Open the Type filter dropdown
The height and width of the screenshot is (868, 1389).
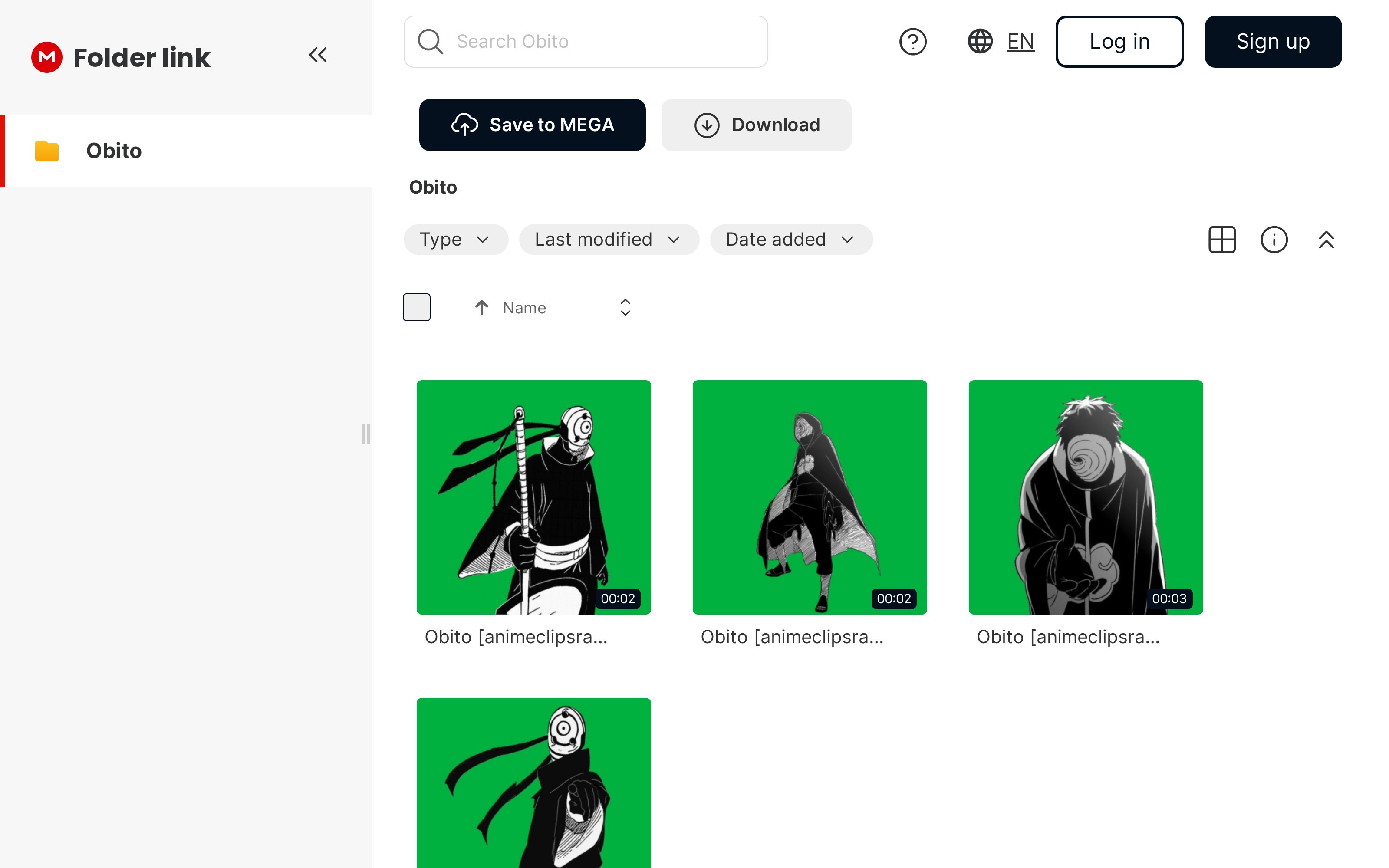pyautogui.click(x=456, y=240)
